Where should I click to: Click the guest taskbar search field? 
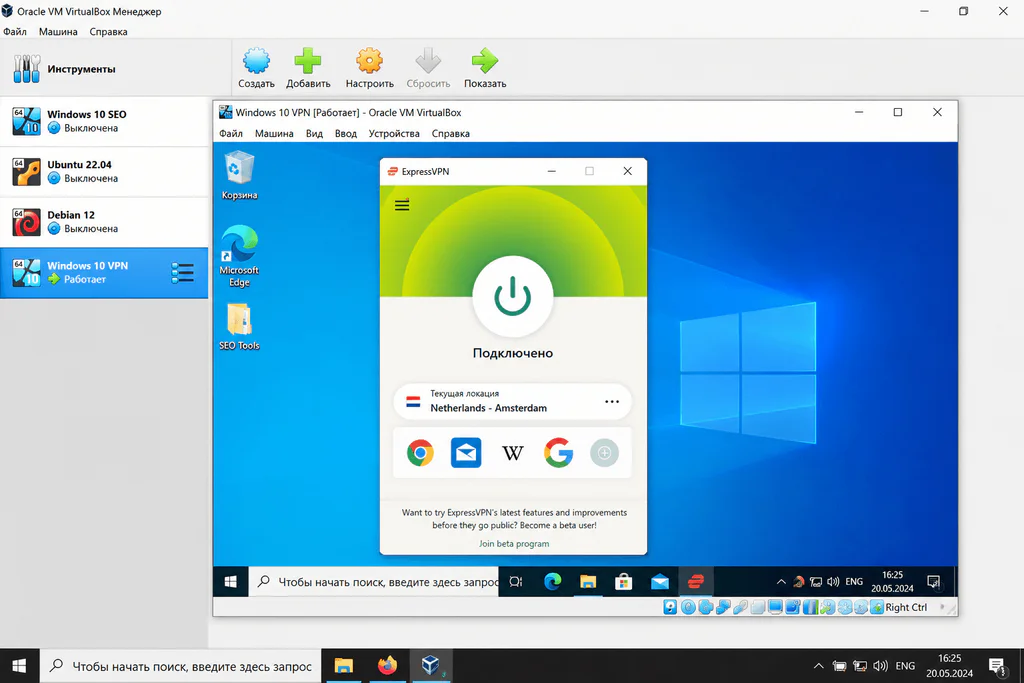coord(374,582)
